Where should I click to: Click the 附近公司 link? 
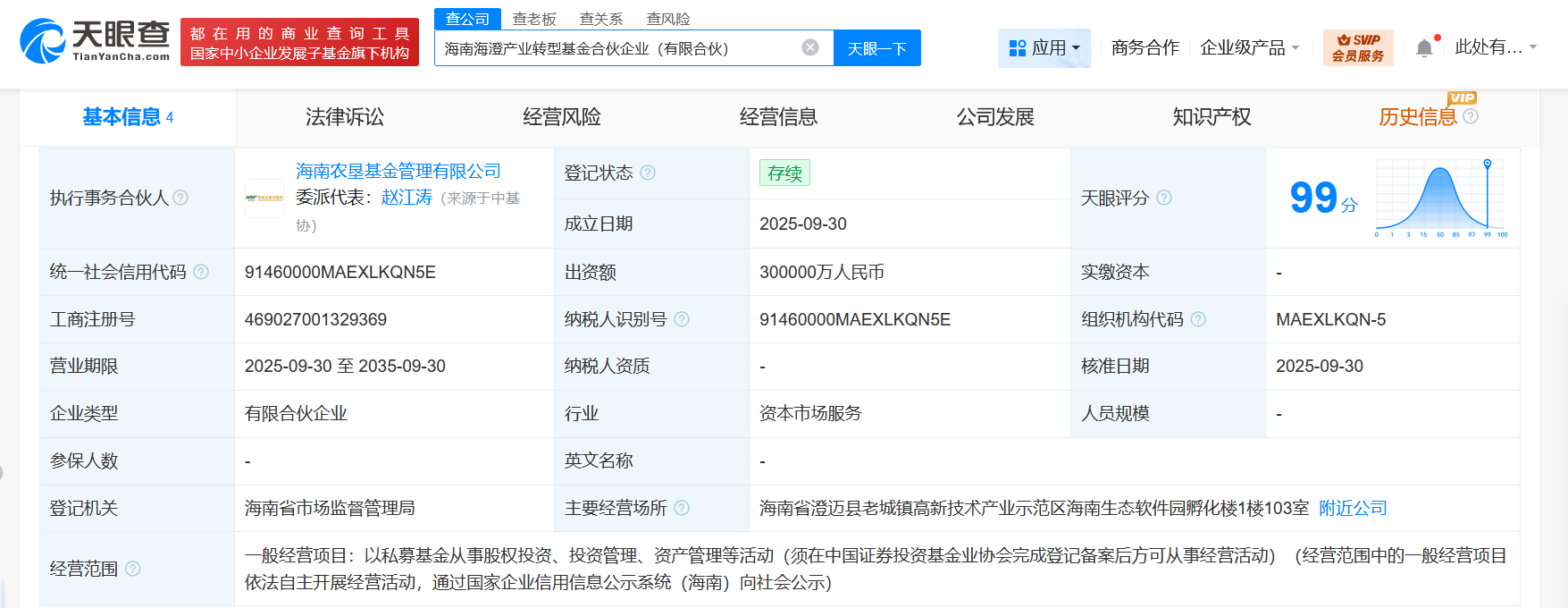pyautogui.click(x=1353, y=508)
